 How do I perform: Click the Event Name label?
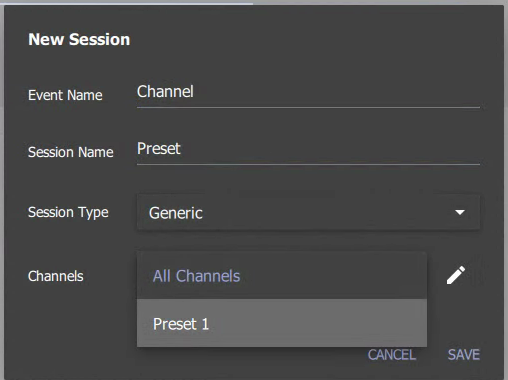65,95
